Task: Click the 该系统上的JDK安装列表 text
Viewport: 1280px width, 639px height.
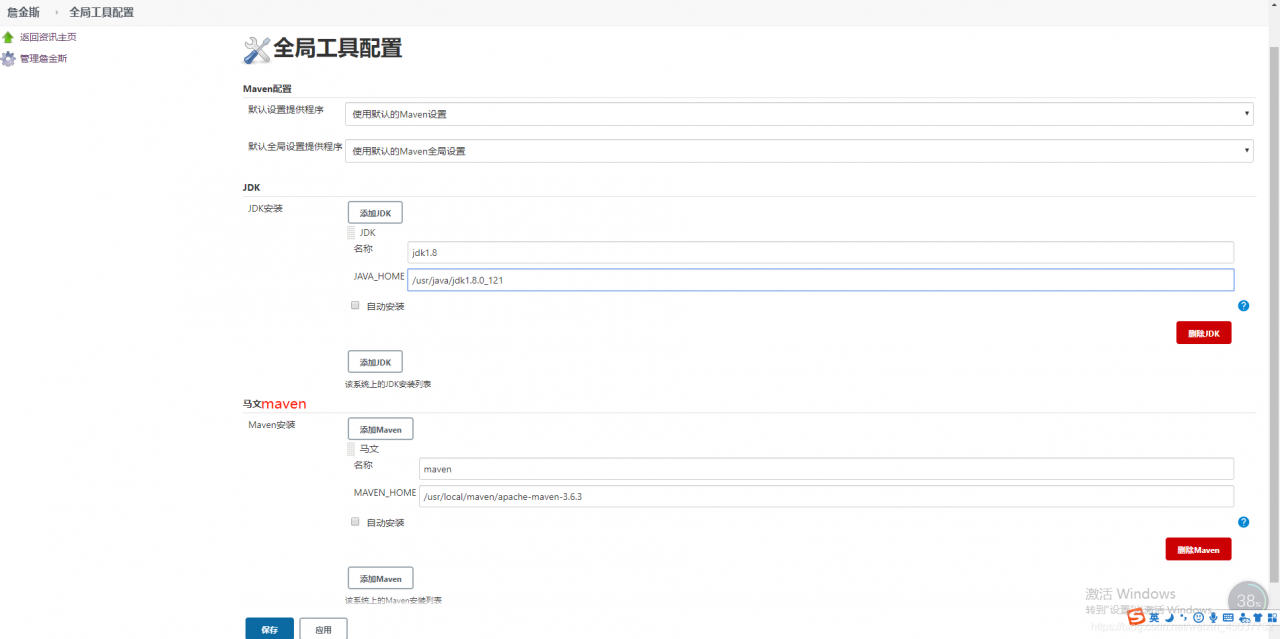Action: 388,384
